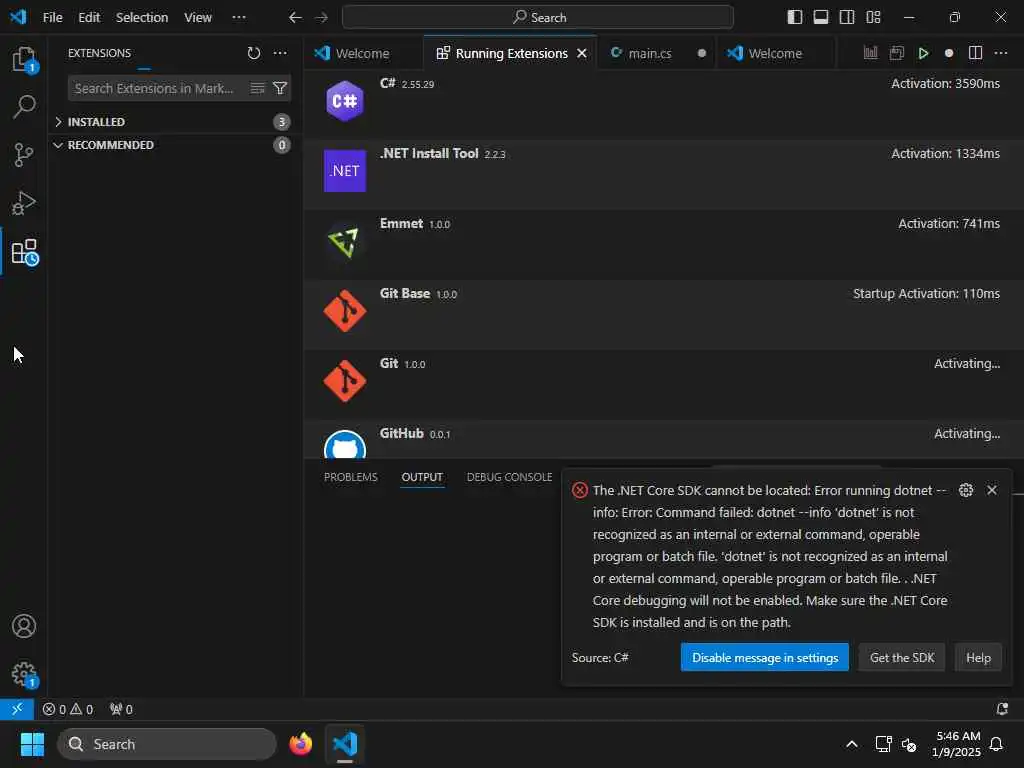This screenshot has width=1024, height=768.
Task: Toggle the bottom panel layout icon
Action: pyautogui.click(x=821, y=17)
